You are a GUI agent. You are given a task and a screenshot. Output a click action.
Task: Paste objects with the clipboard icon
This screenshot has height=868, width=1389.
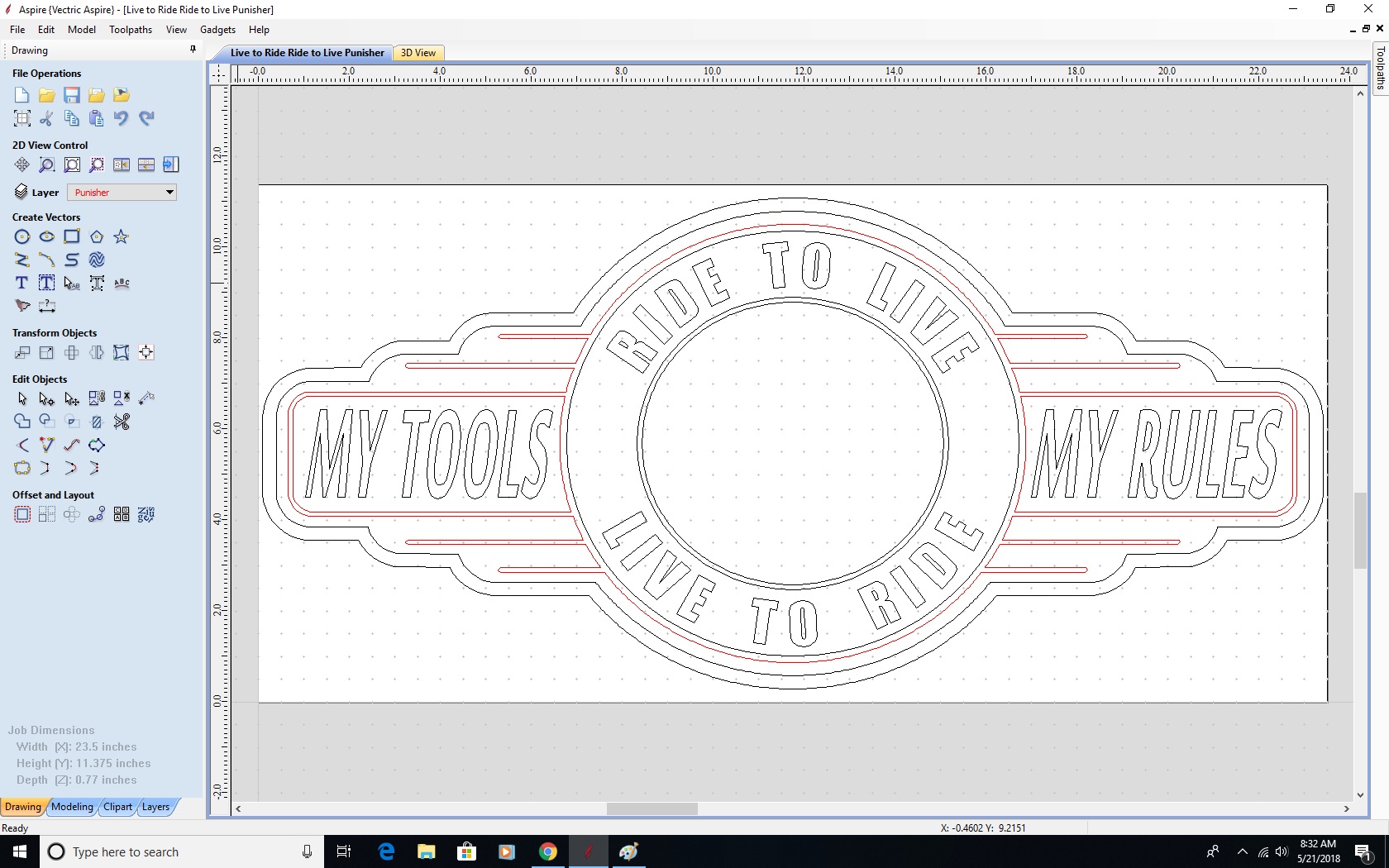[97, 118]
